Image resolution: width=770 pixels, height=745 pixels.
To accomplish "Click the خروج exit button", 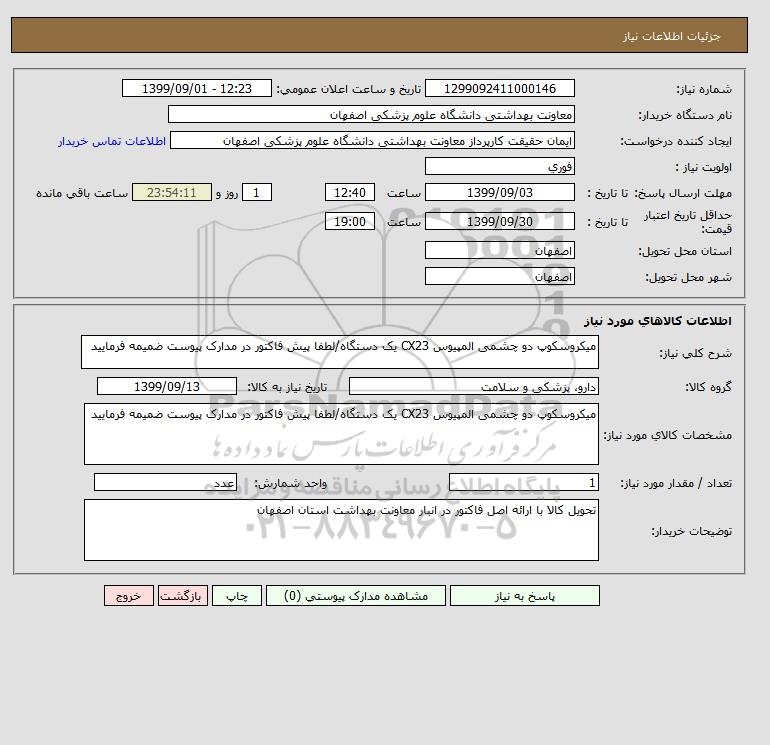I will click(129, 596).
